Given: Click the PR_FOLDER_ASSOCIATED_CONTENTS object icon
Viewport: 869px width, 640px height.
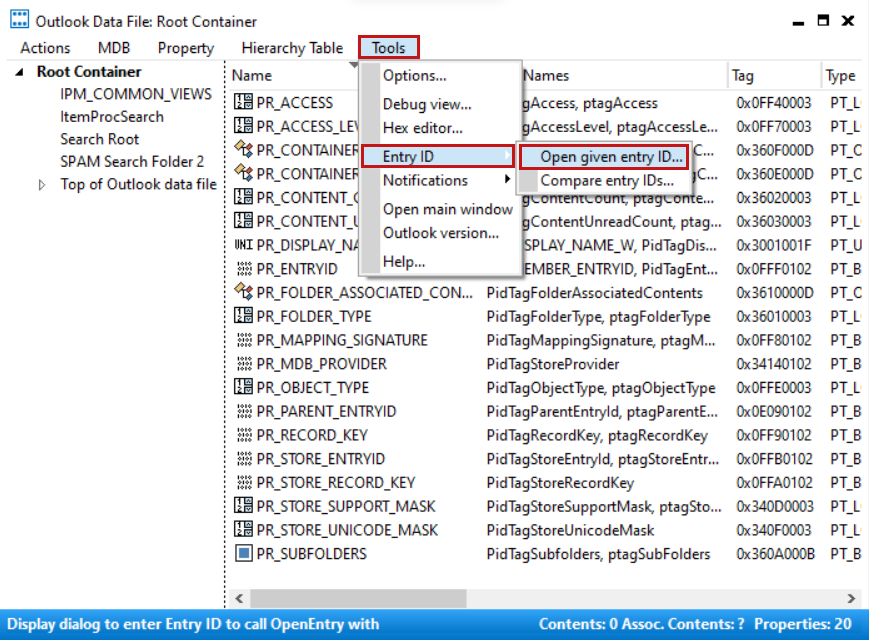Looking at the screenshot, I should click(243, 291).
